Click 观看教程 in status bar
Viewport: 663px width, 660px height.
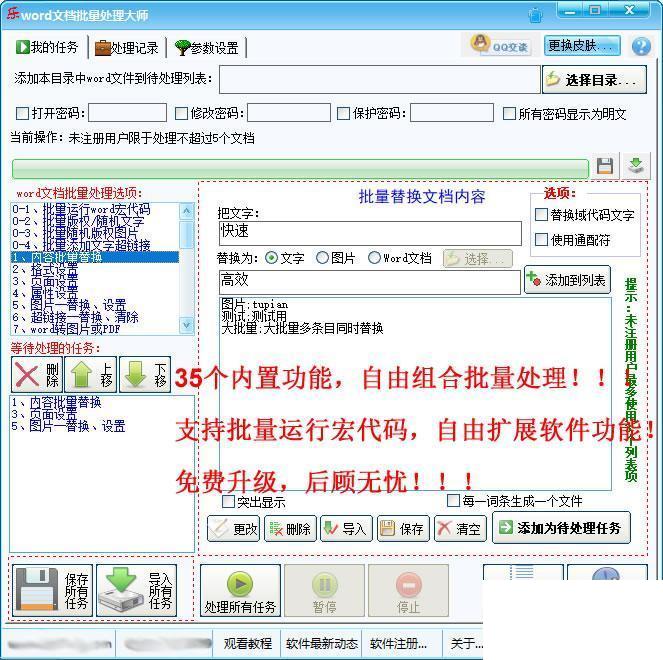248,643
